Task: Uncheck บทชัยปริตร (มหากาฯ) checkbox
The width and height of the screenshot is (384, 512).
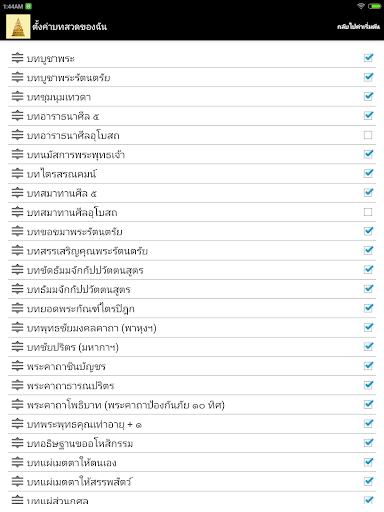Action: click(x=368, y=346)
